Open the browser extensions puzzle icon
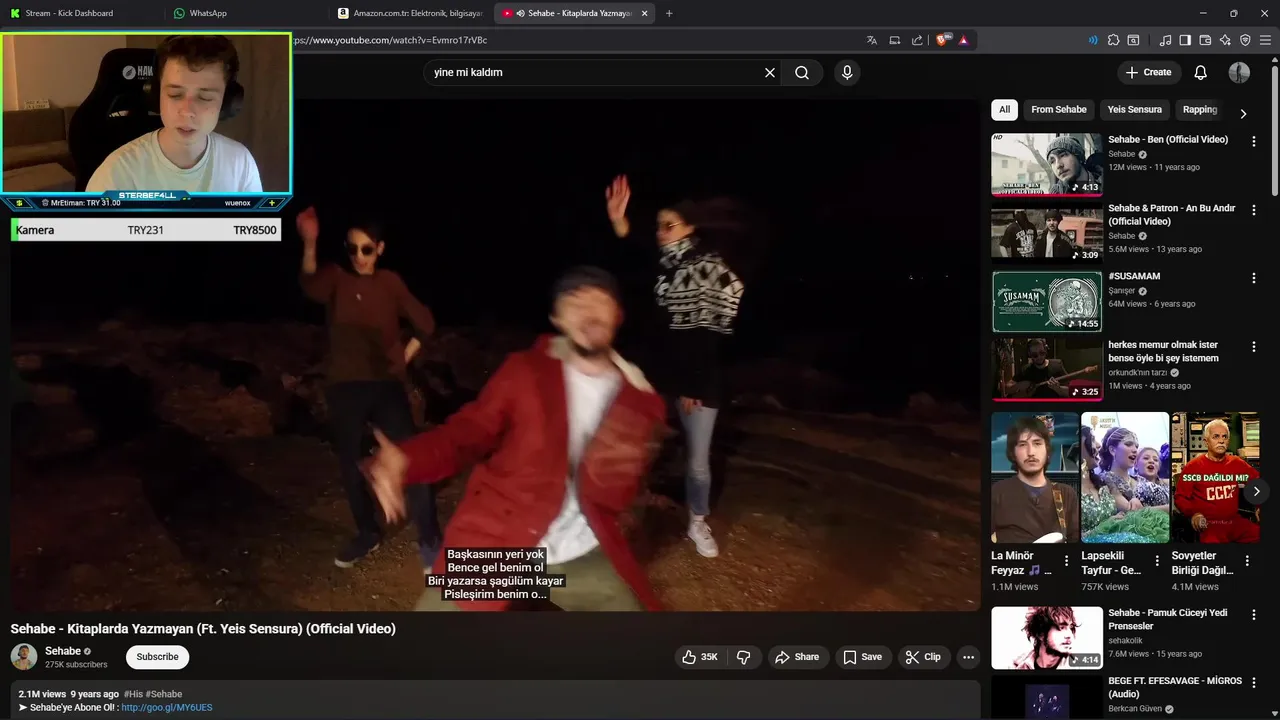 [1113, 40]
